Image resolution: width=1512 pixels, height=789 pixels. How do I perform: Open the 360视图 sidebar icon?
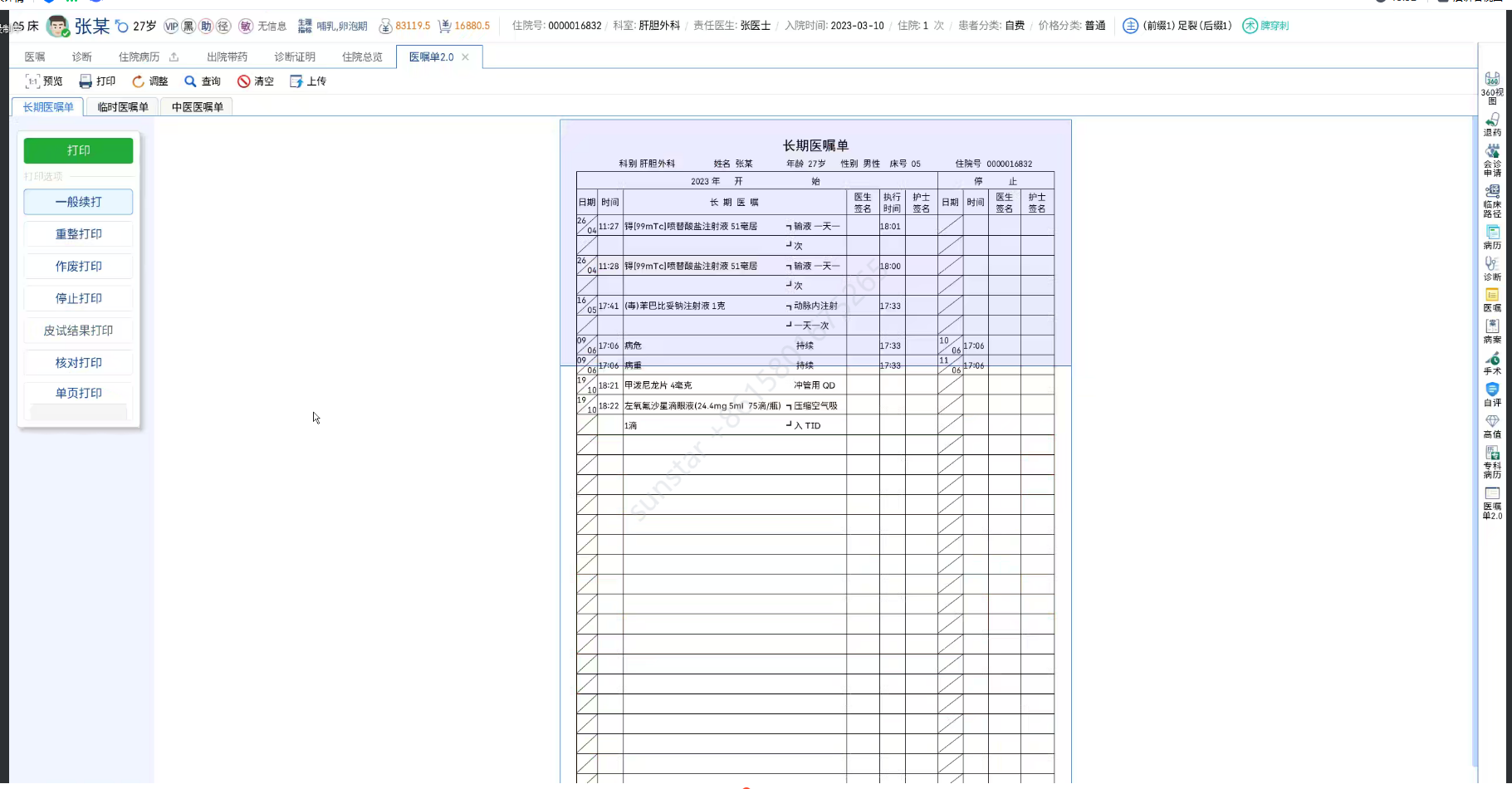point(1492,87)
